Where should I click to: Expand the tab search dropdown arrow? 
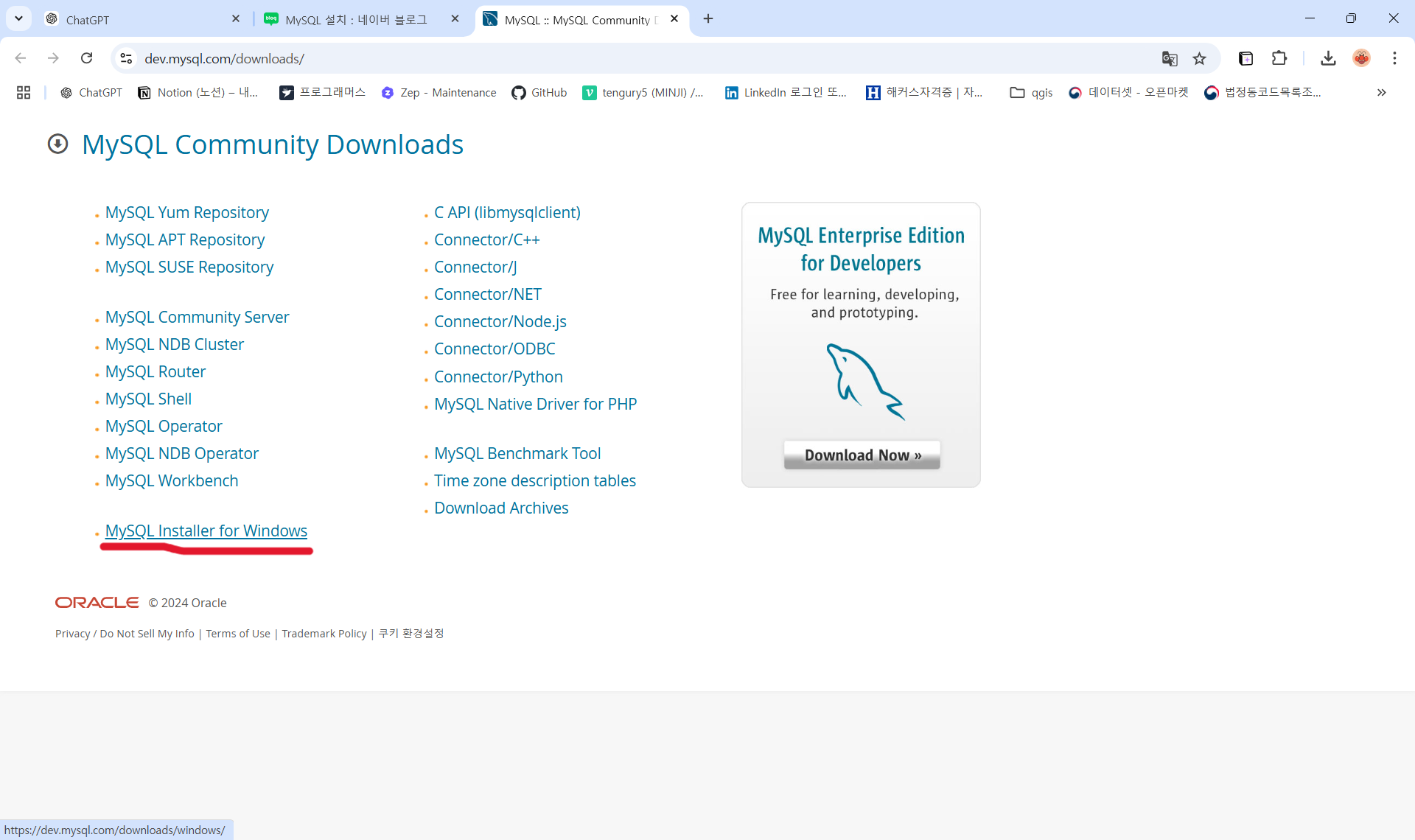tap(18, 18)
